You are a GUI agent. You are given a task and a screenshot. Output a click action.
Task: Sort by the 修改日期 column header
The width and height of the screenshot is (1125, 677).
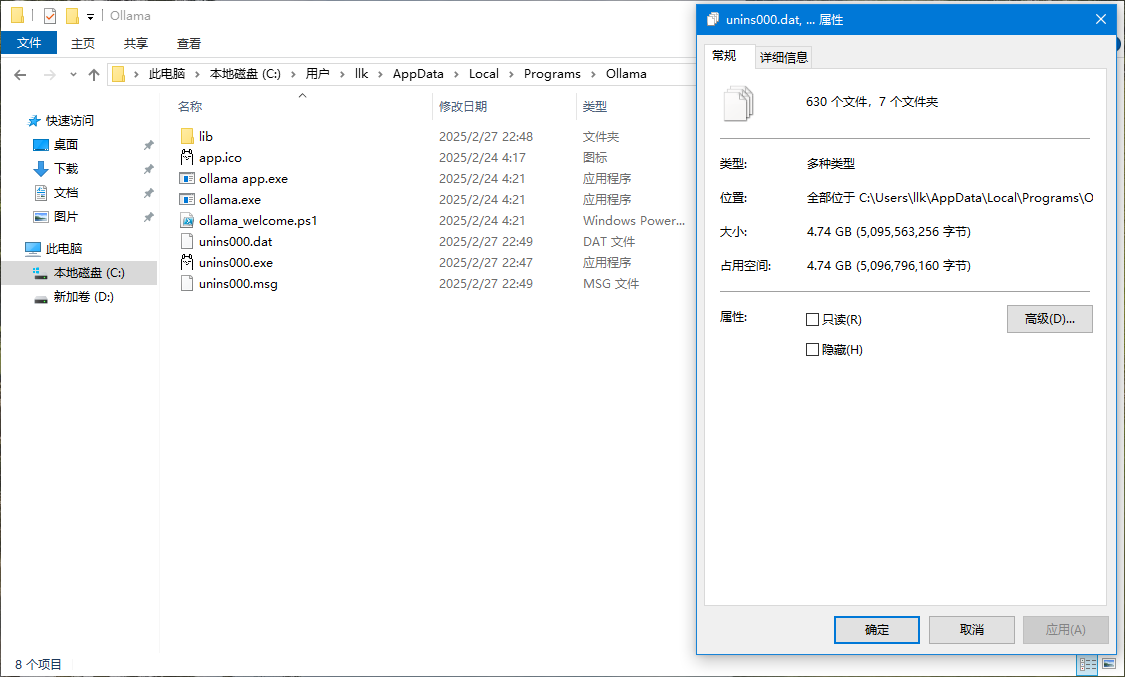coord(463,106)
